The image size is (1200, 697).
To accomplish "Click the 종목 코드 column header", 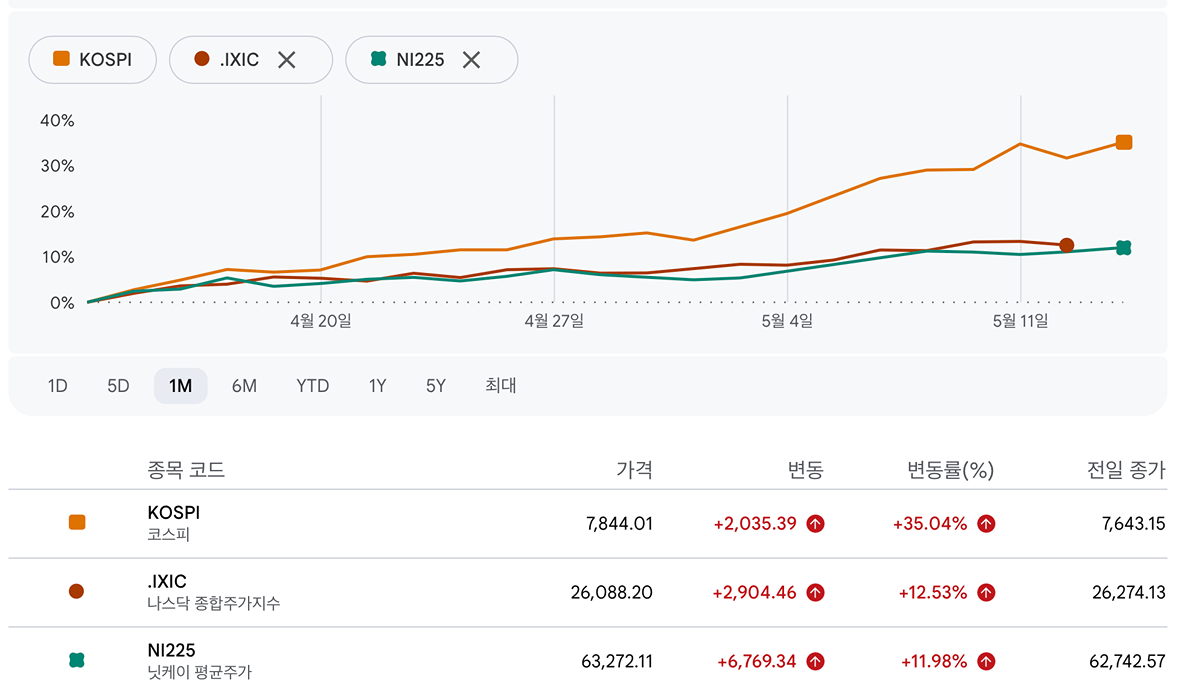I will (186, 470).
